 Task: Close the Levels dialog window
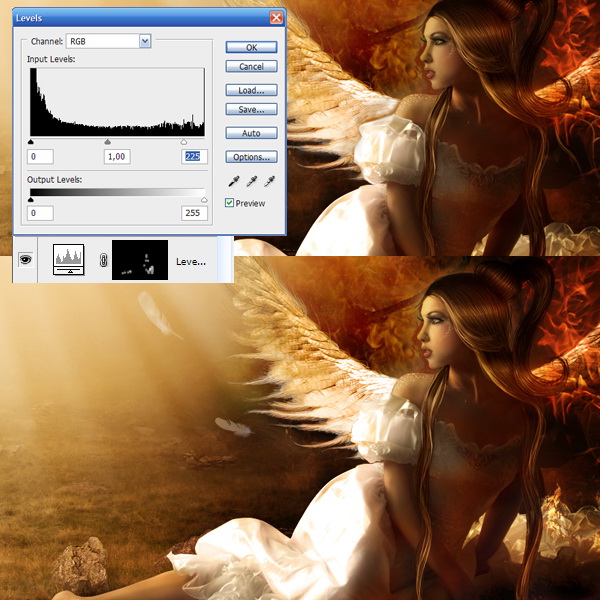(x=276, y=18)
